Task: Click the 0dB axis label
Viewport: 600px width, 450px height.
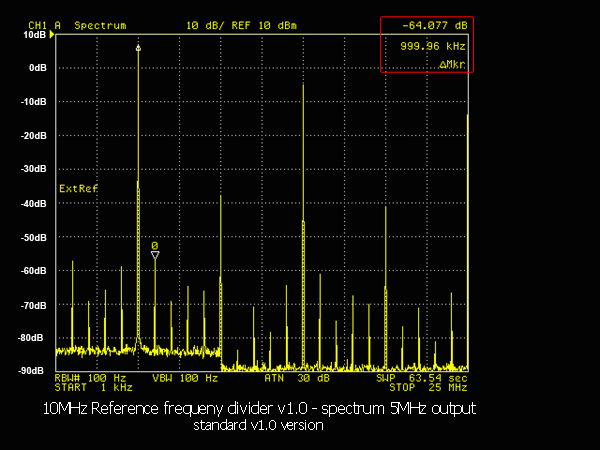Action: 38,68
